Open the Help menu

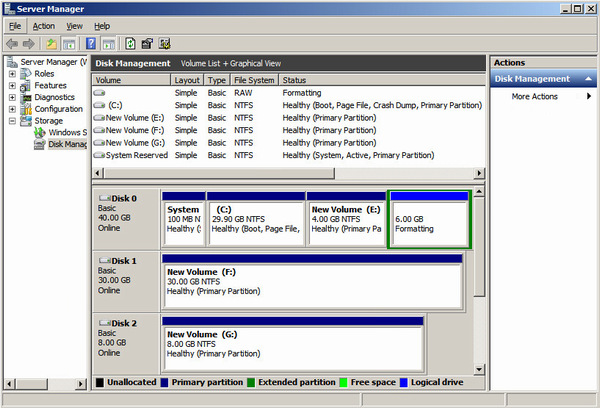click(x=102, y=26)
